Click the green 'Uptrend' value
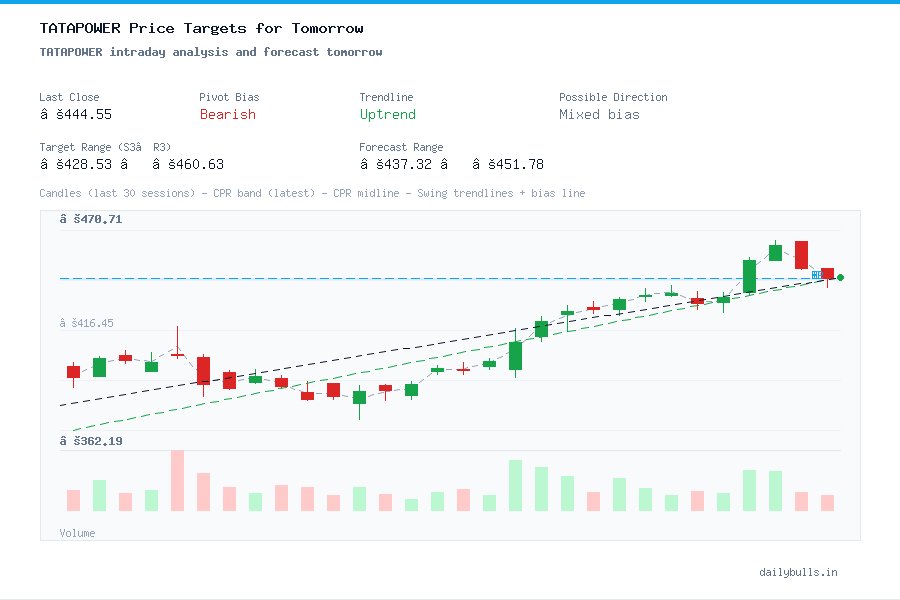900x600 pixels. point(387,114)
